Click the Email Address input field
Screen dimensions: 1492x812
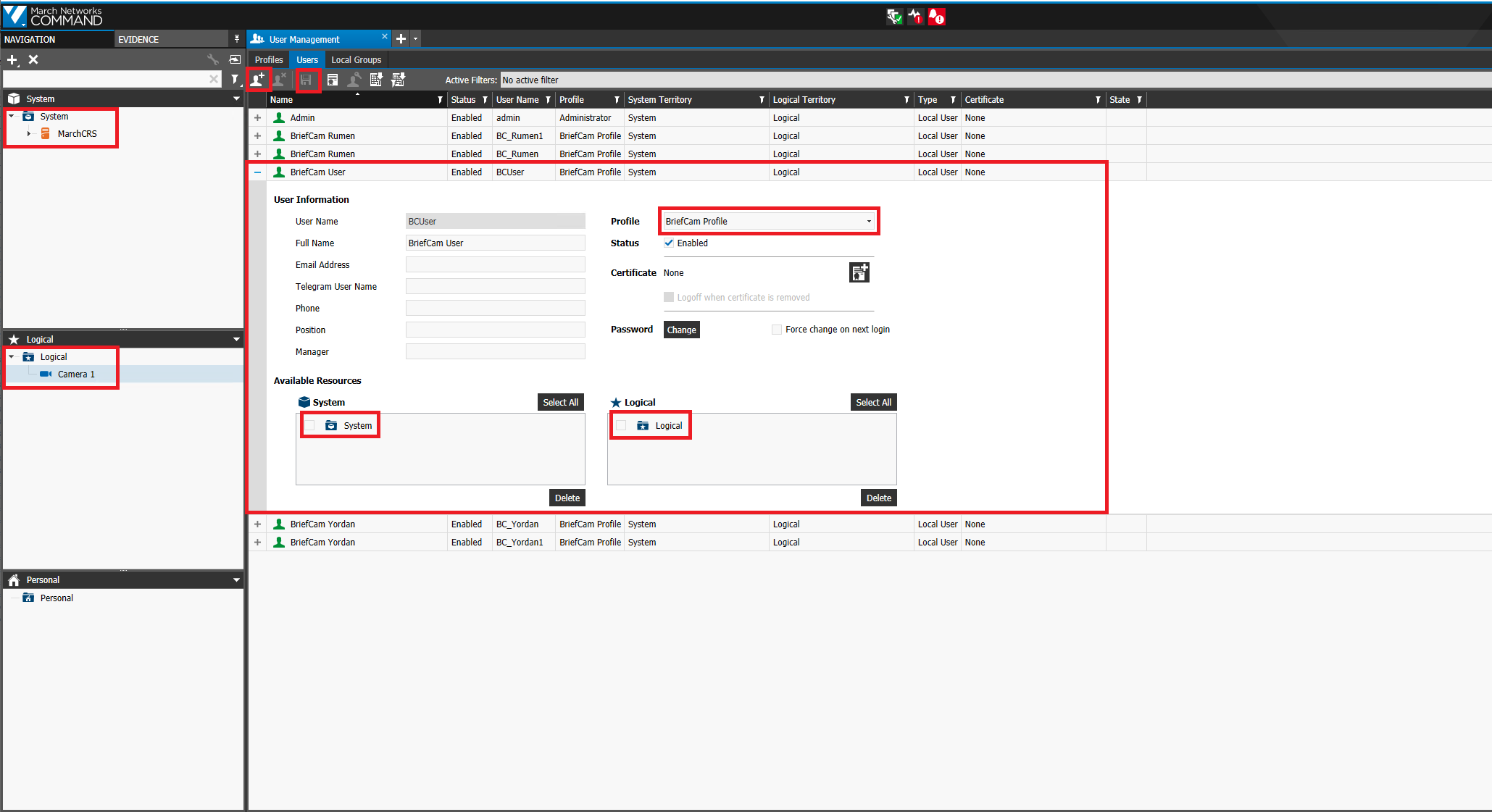pyautogui.click(x=496, y=265)
